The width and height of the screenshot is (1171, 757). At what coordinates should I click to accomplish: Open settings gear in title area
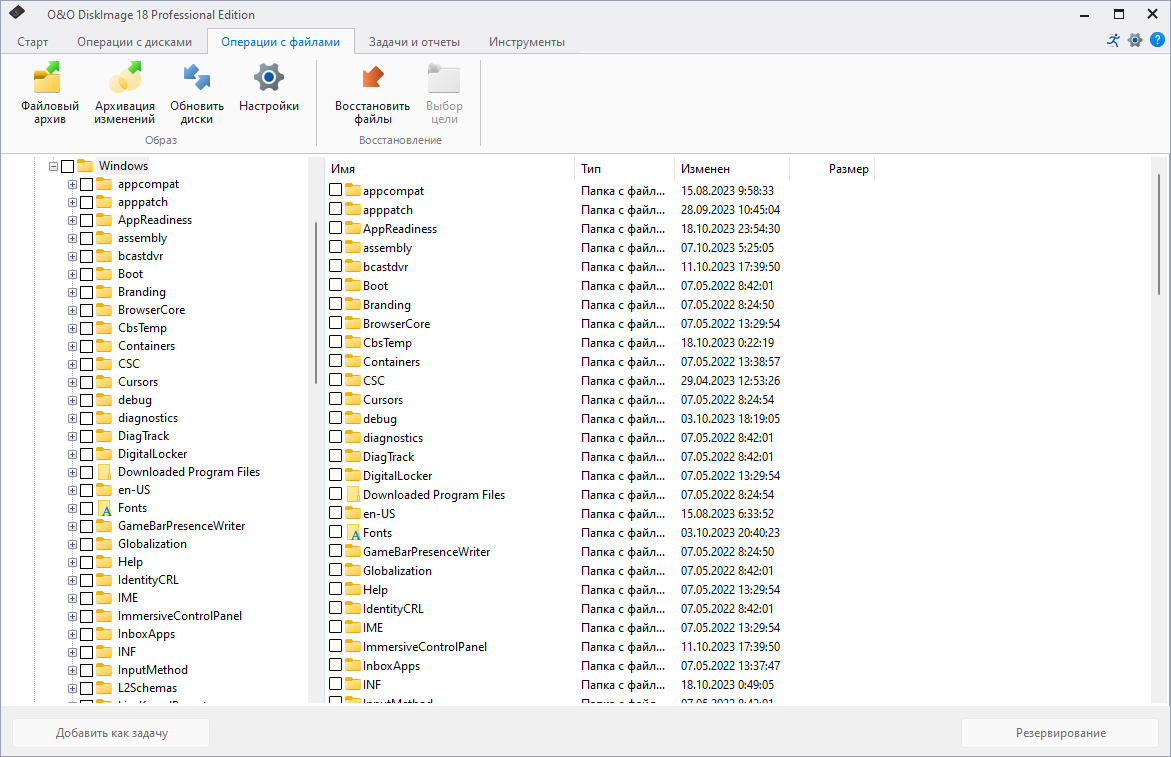click(x=1135, y=40)
